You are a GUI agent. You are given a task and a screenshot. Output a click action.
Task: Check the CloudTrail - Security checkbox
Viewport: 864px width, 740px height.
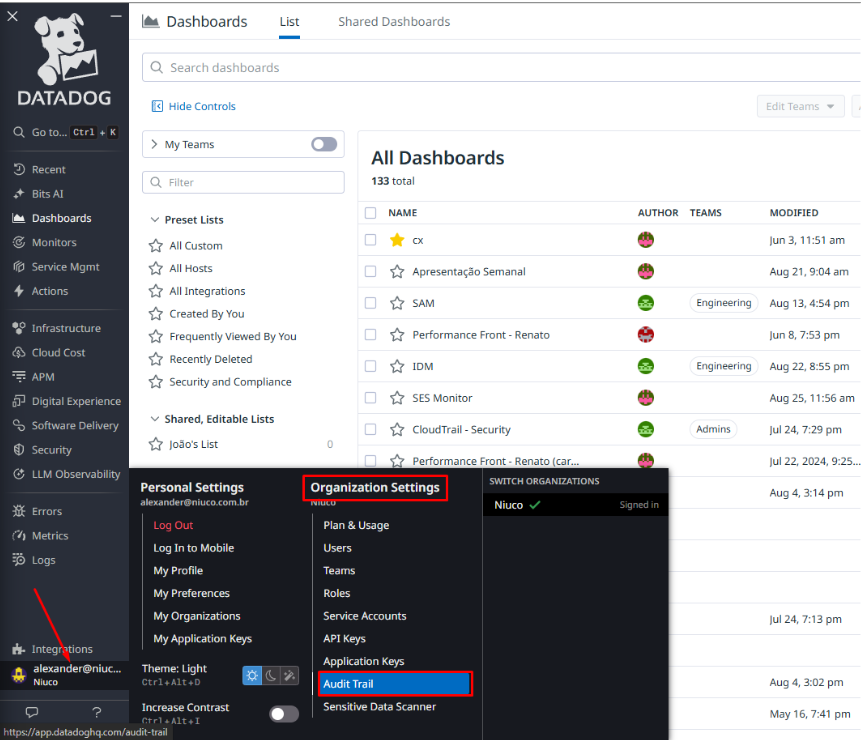click(x=371, y=429)
